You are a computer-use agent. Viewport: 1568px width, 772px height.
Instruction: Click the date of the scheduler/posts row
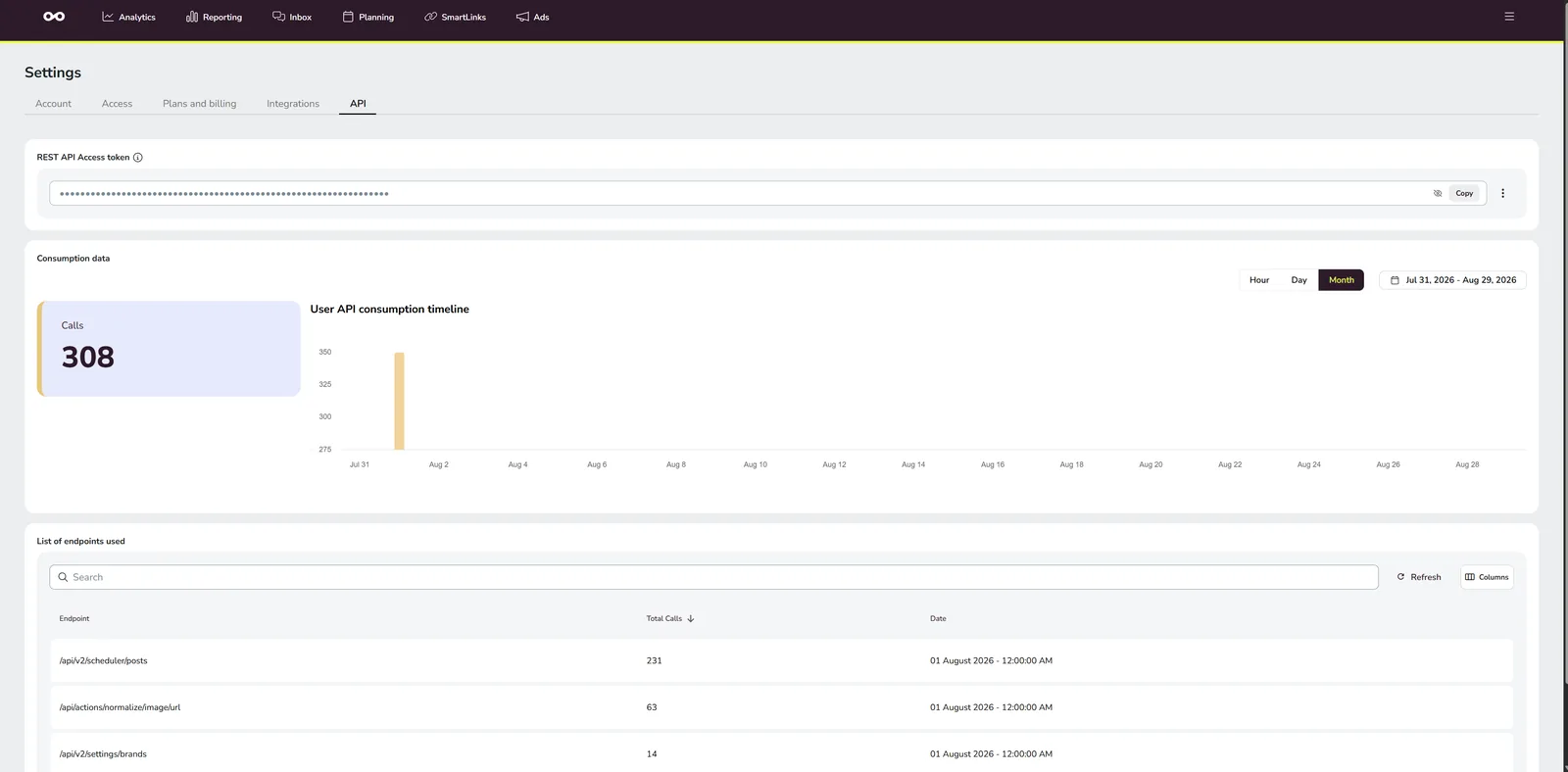pos(991,661)
